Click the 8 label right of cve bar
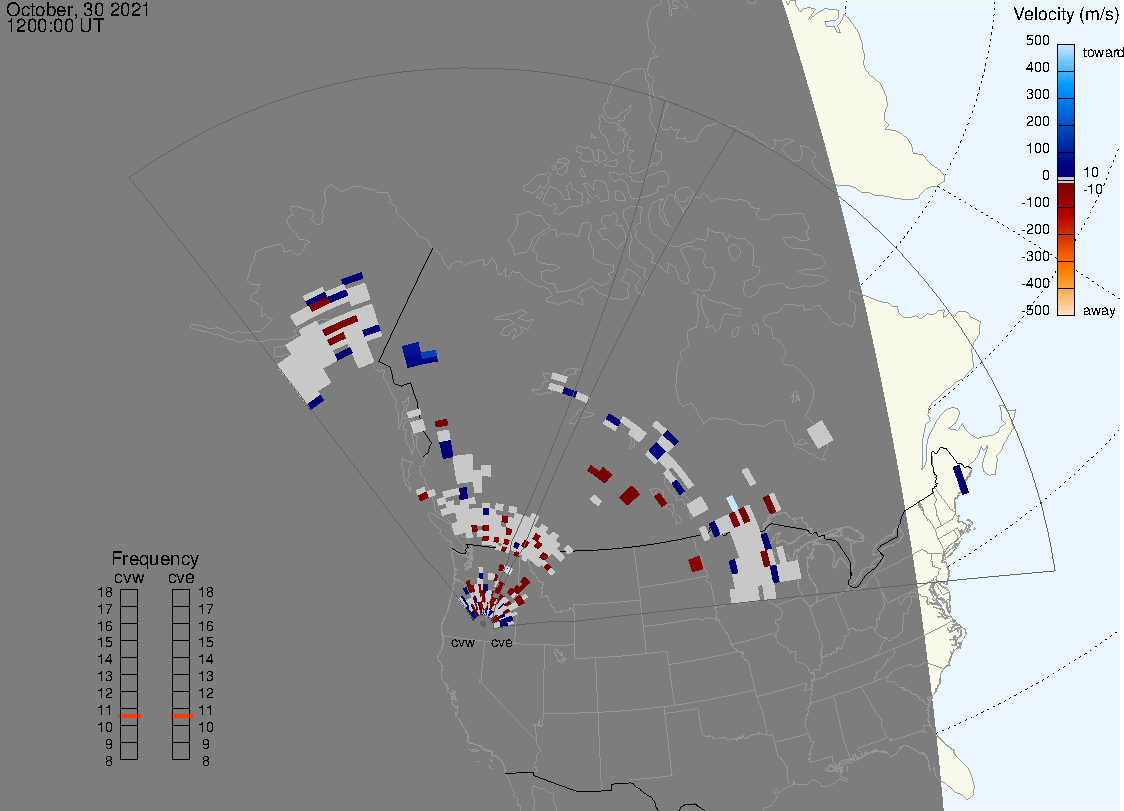This screenshot has width=1124, height=811. click(x=206, y=761)
